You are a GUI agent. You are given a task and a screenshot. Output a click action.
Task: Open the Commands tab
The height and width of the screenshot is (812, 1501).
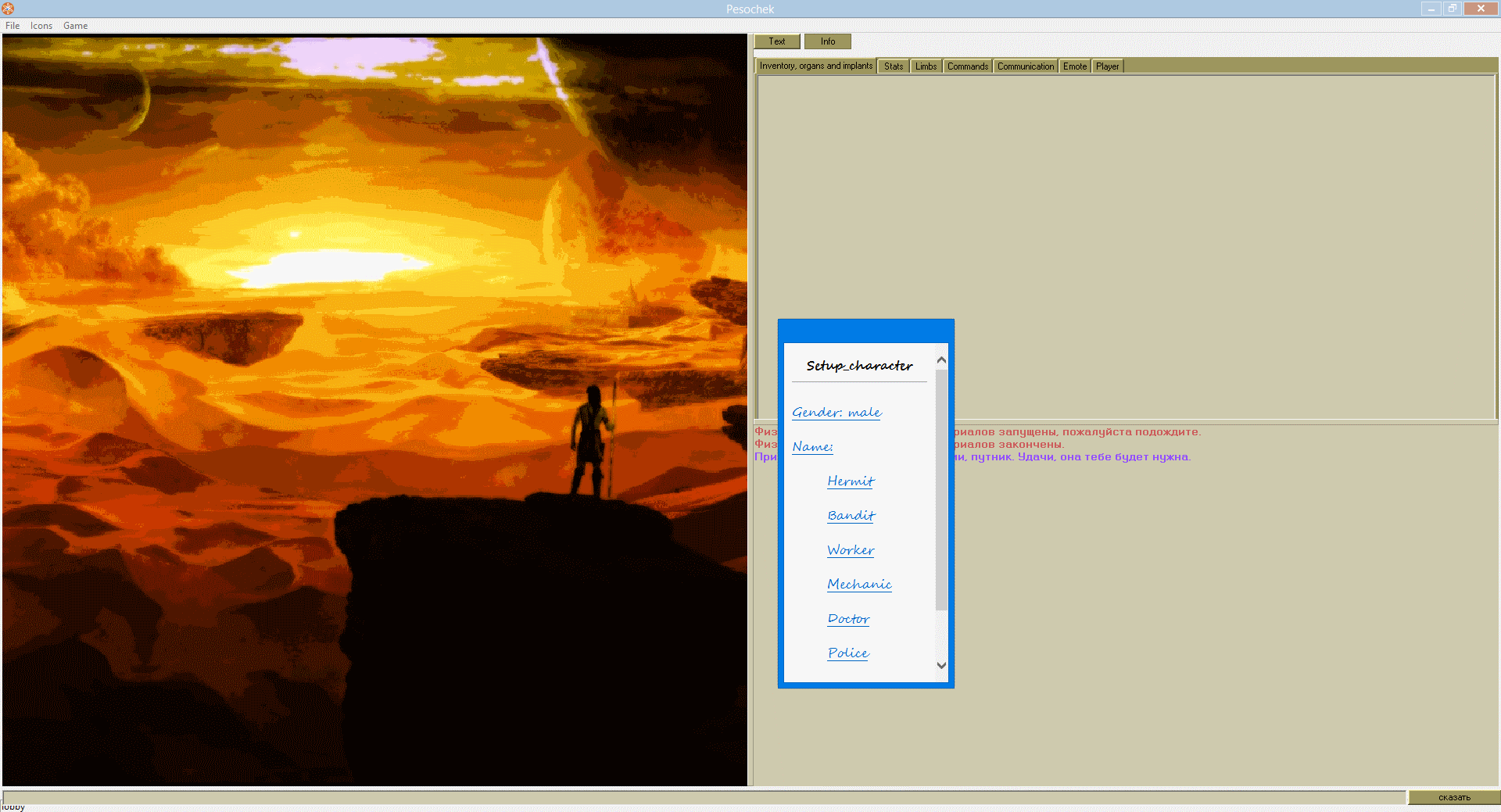(968, 66)
